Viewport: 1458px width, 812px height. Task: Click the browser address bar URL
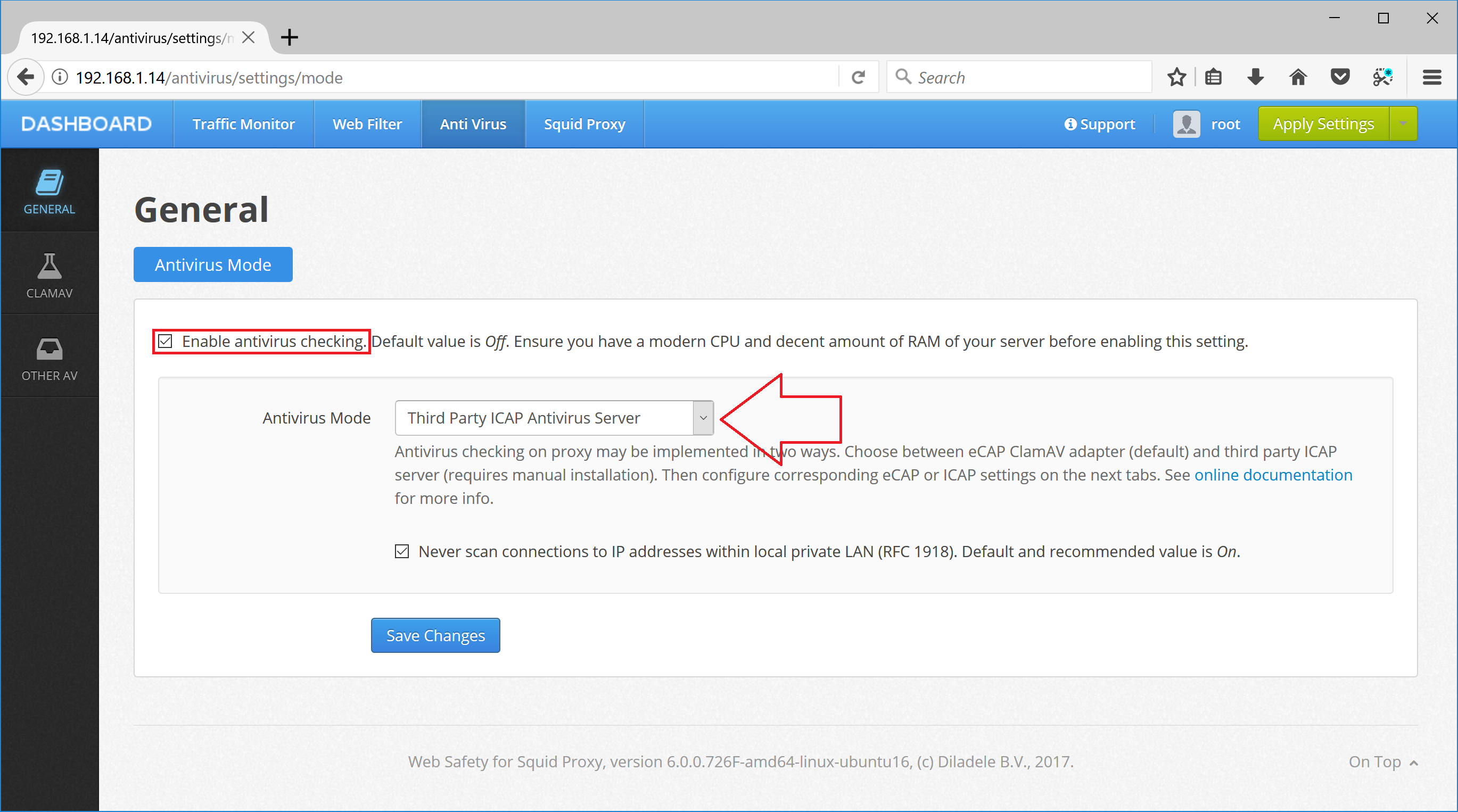point(209,78)
